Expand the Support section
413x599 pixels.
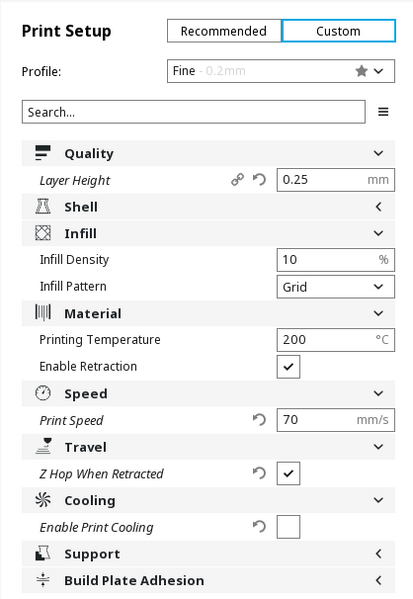point(208,554)
